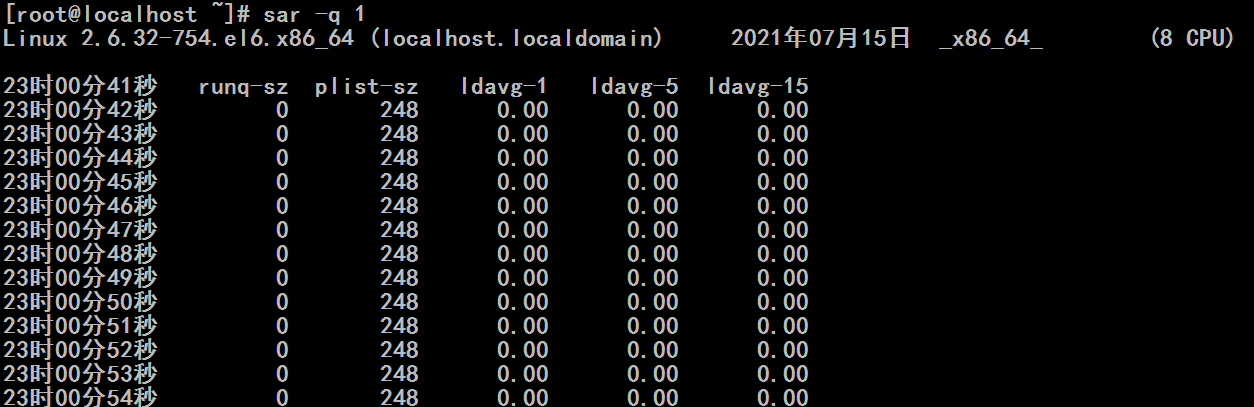Click the timestamp 23时00分42秒 in first data row
Screen dimensions: 1254x407
[80, 110]
